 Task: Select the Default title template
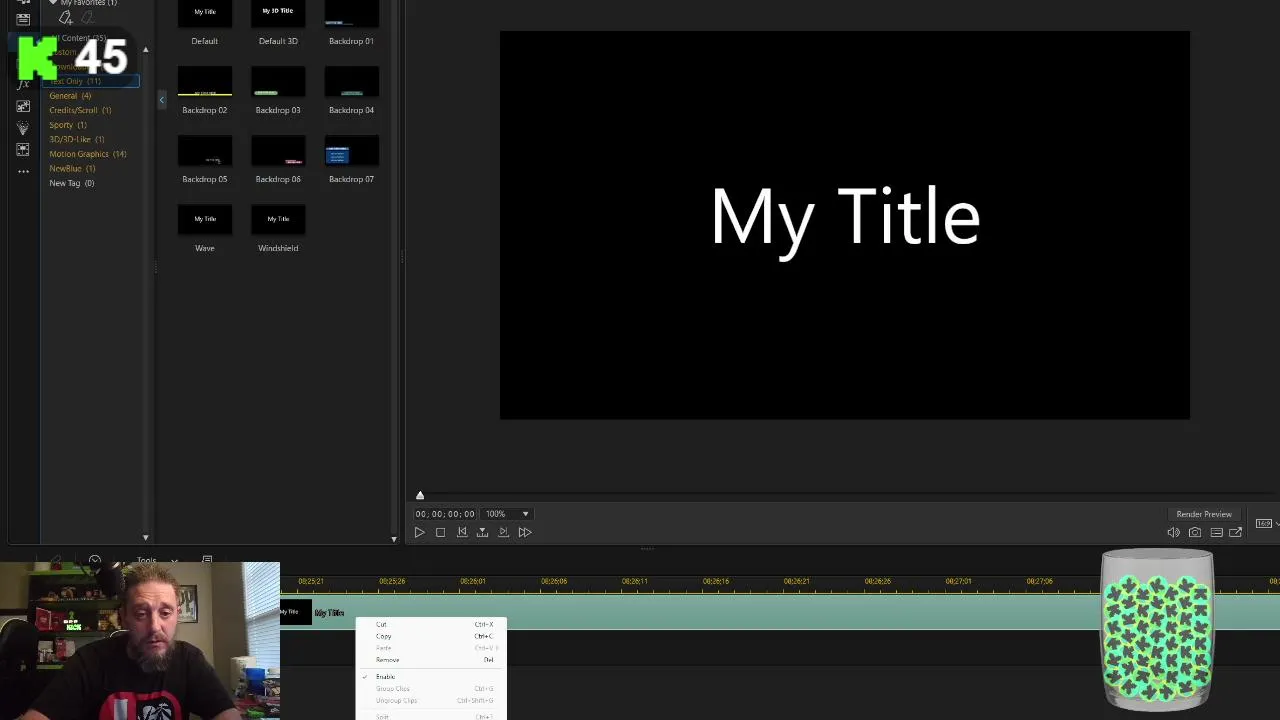tap(205, 23)
